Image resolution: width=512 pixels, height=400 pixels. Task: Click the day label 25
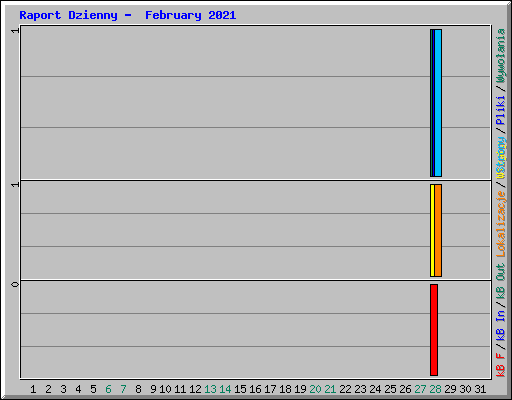[x=391, y=389]
